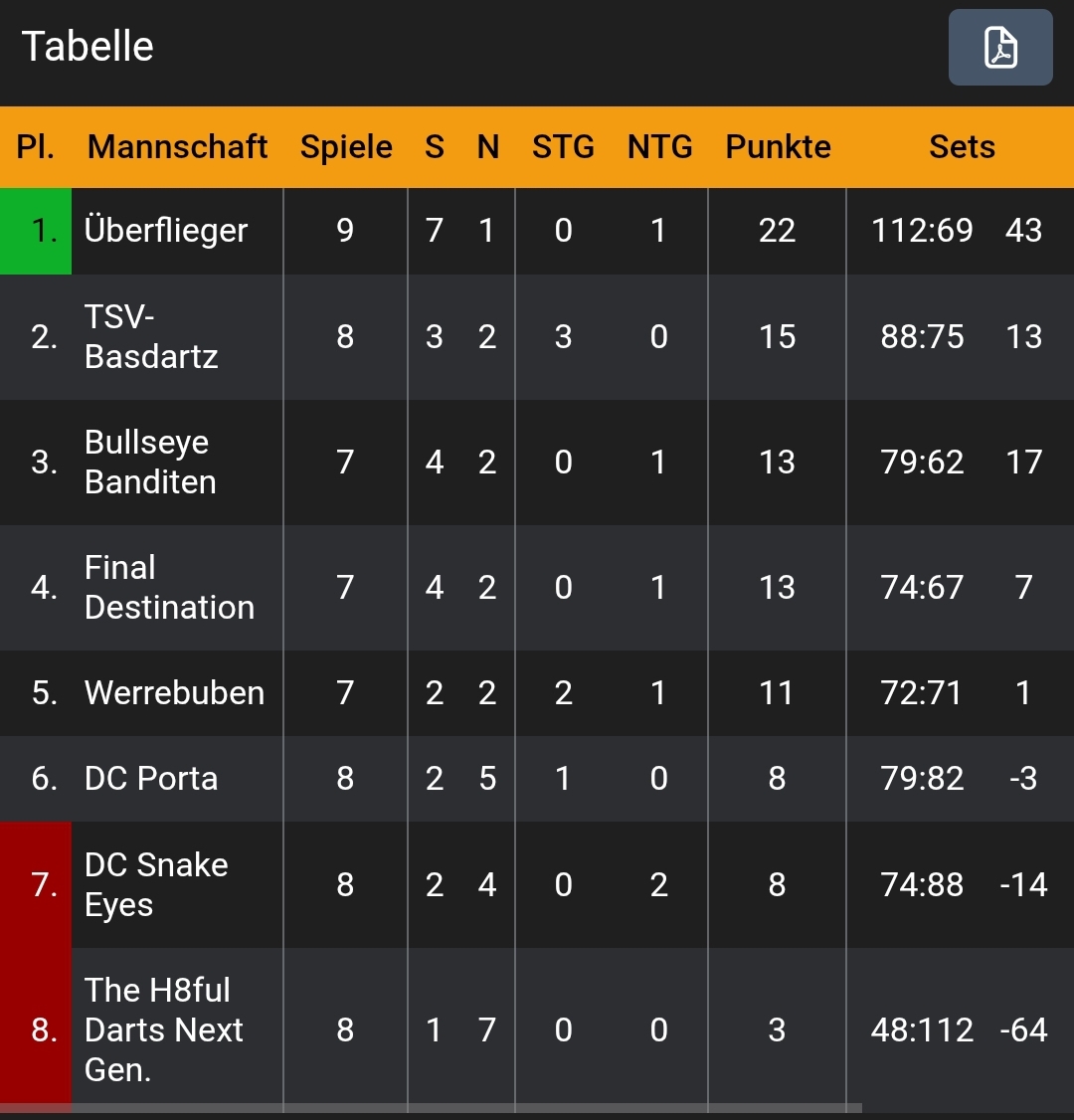Click the Mannschaft column header

coord(177,147)
